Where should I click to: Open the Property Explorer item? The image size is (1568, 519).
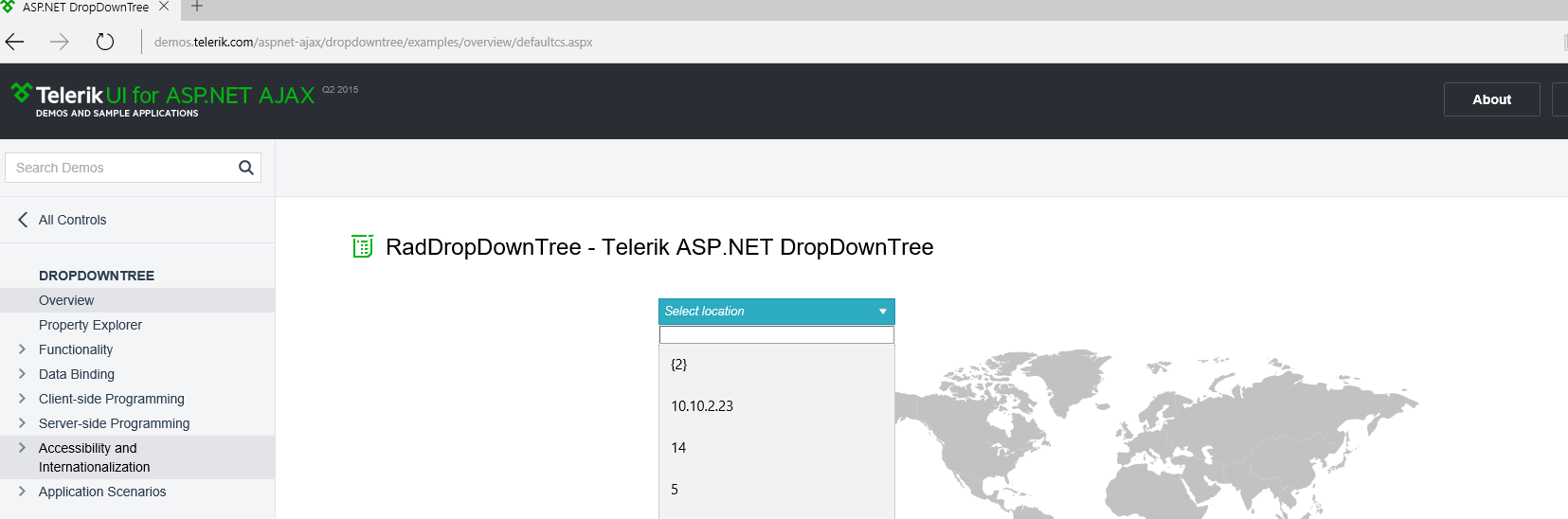90,325
